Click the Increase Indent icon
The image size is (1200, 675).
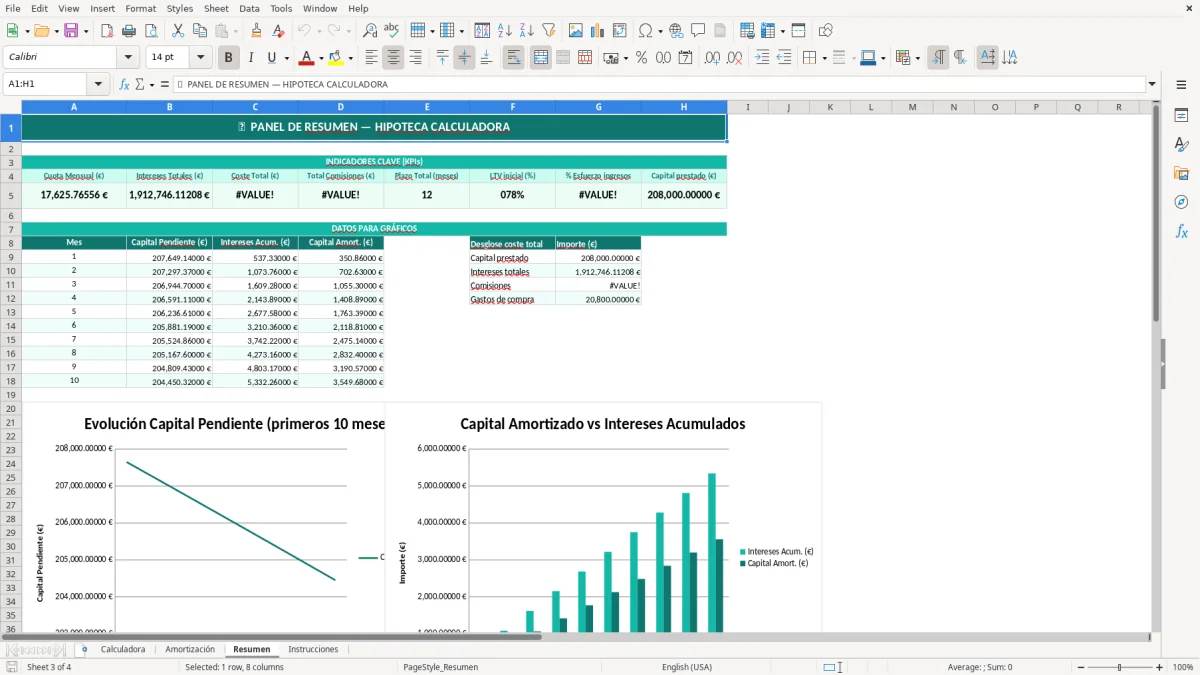point(762,58)
